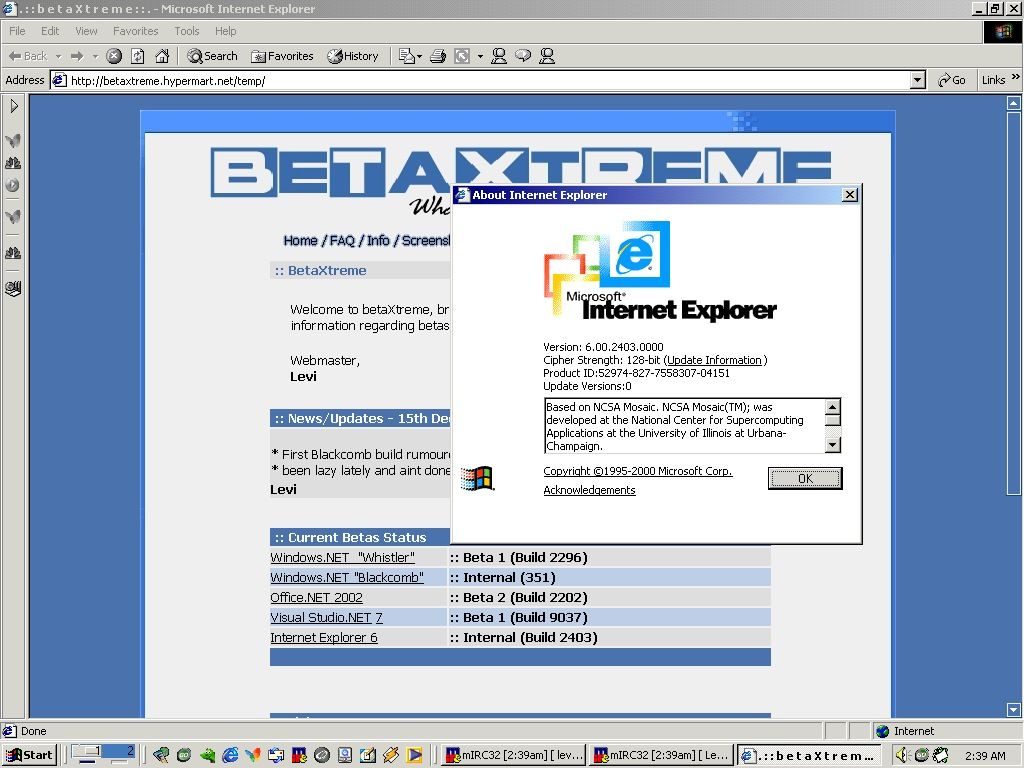Screen dimensions: 1024x768
Task: Open the History pane from toolbar
Action: pos(353,56)
